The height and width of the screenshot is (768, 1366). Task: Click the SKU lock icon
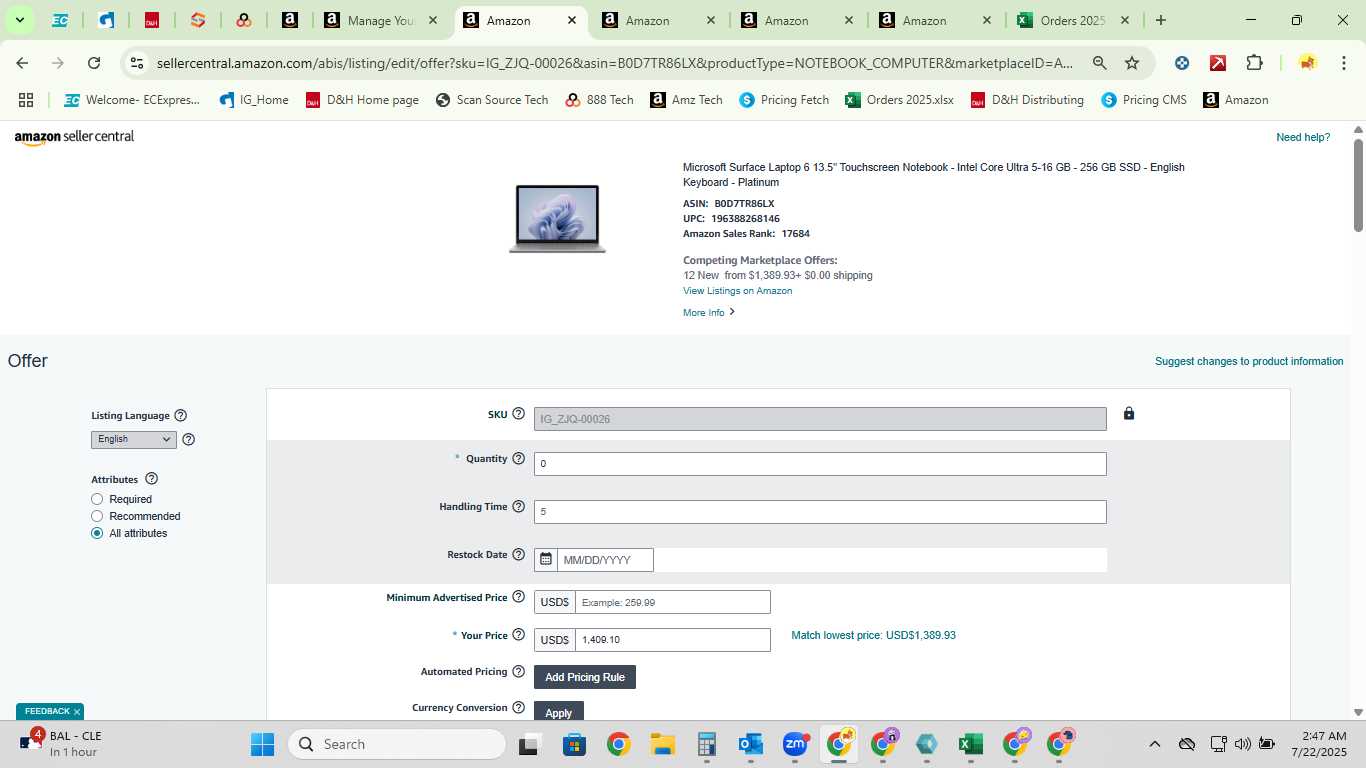[x=1129, y=414]
